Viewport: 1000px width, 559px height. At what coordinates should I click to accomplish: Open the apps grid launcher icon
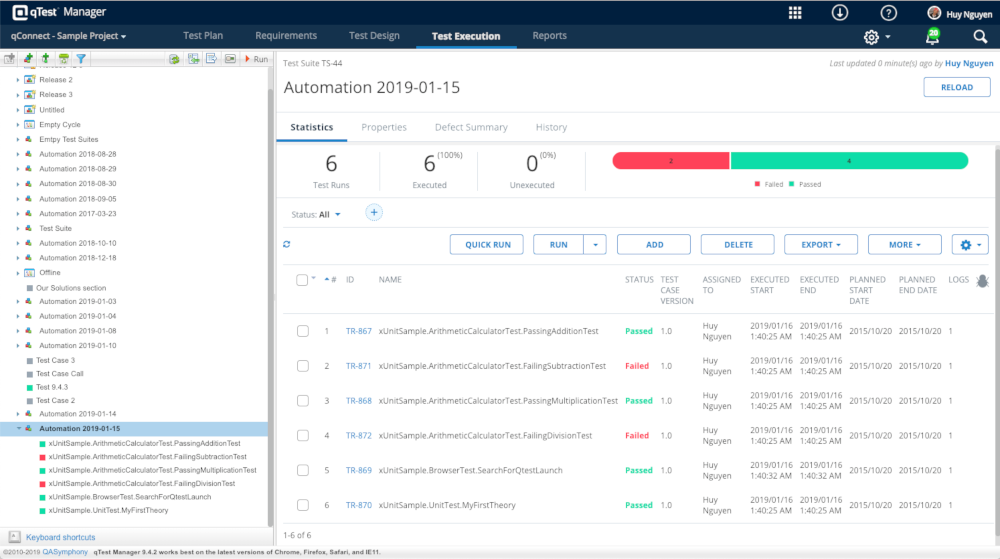(x=795, y=13)
